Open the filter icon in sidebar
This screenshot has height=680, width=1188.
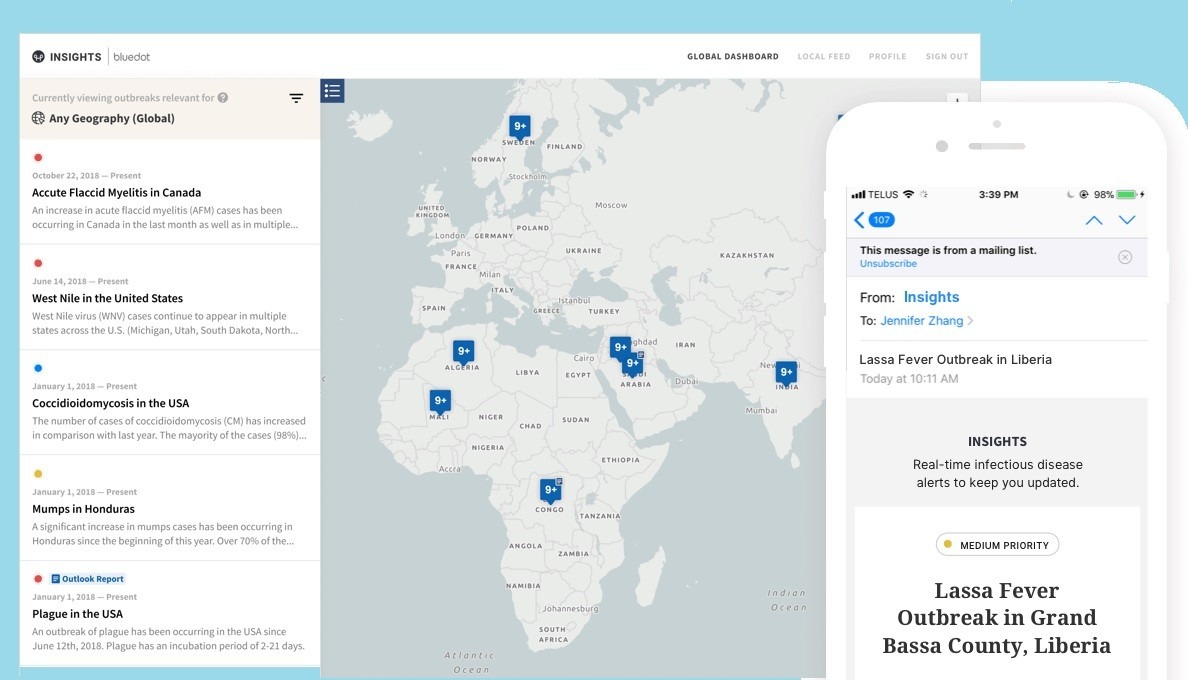tap(296, 98)
